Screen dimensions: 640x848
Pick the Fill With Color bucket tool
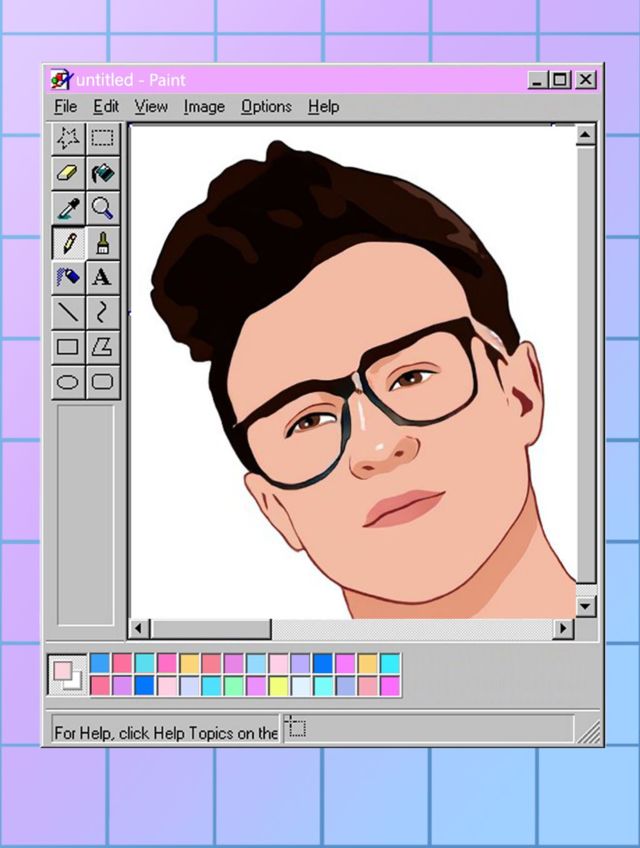coord(102,174)
